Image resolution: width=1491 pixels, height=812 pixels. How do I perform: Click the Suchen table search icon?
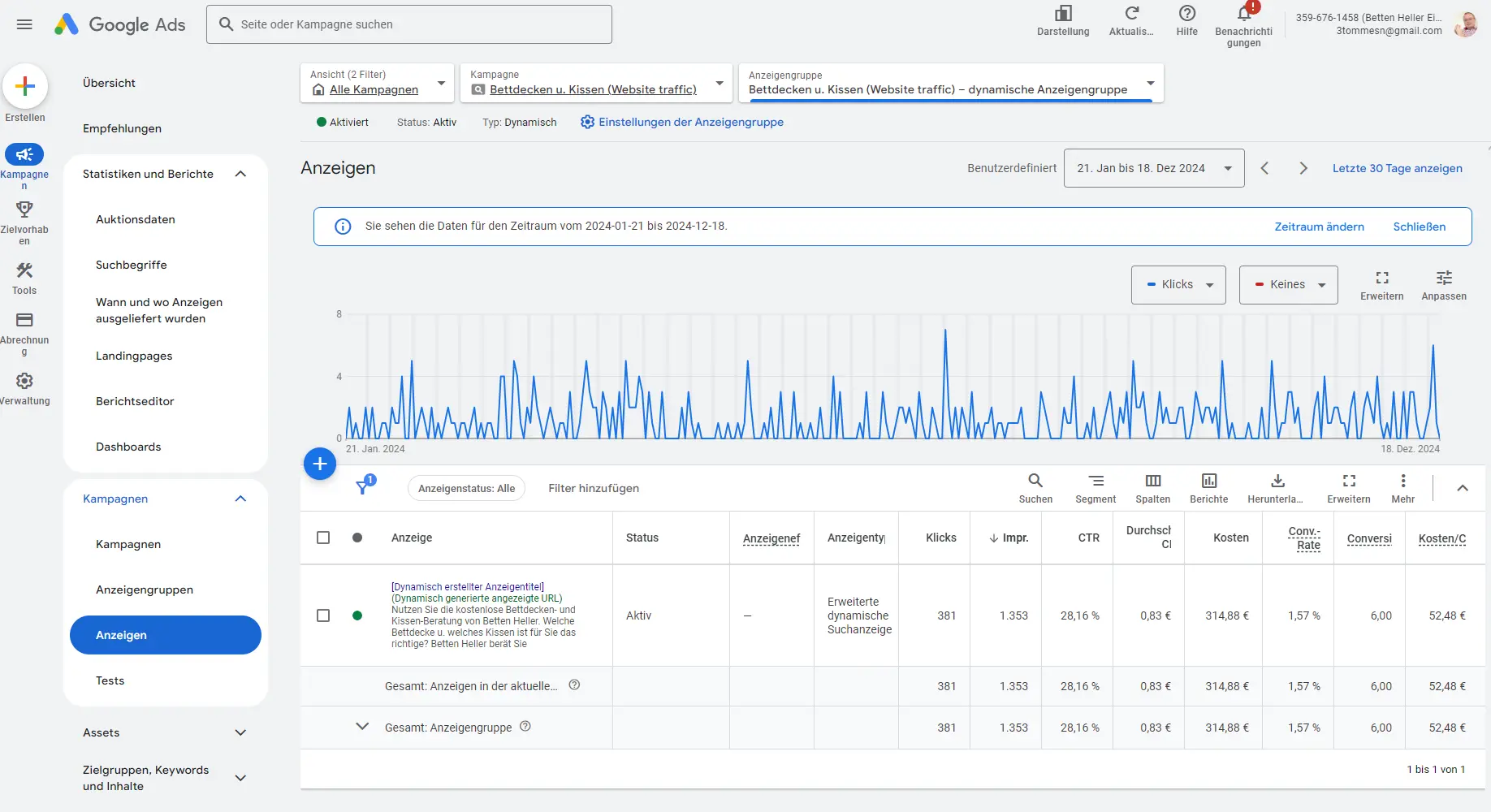click(1035, 481)
